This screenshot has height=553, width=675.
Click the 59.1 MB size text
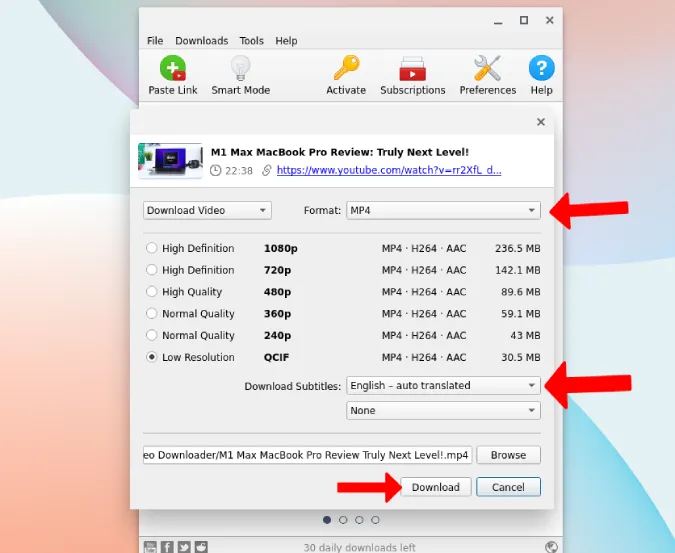click(520, 314)
